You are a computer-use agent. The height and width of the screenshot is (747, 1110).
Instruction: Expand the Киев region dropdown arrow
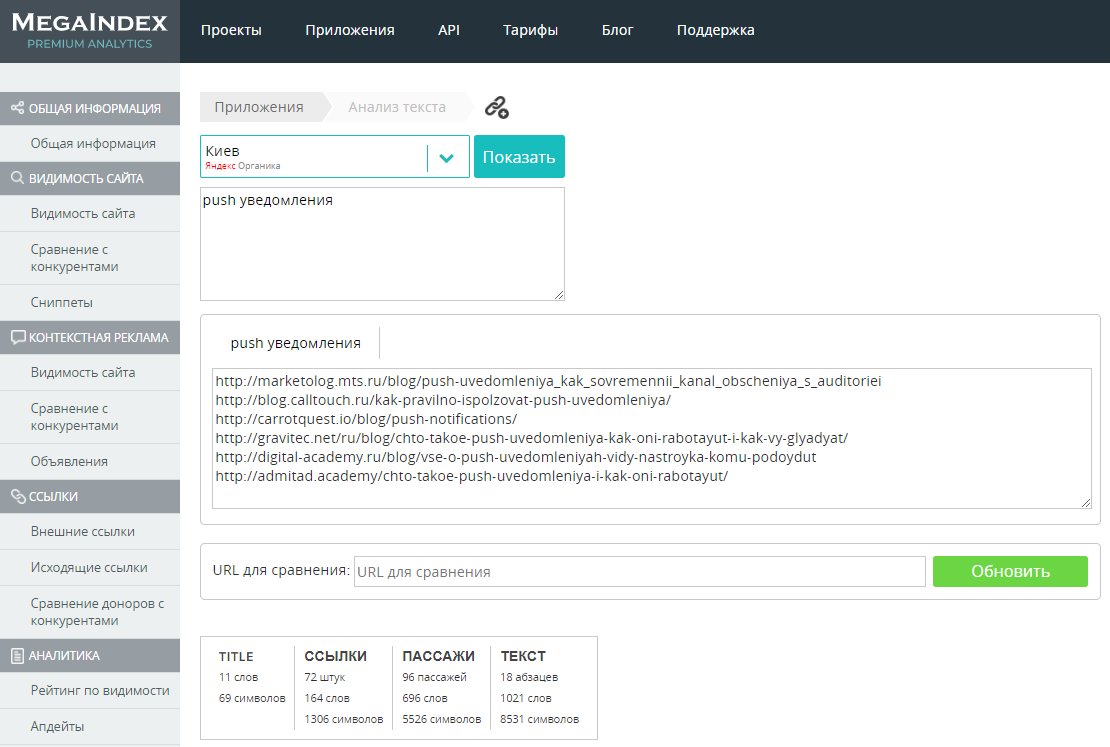tap(447, 158)
